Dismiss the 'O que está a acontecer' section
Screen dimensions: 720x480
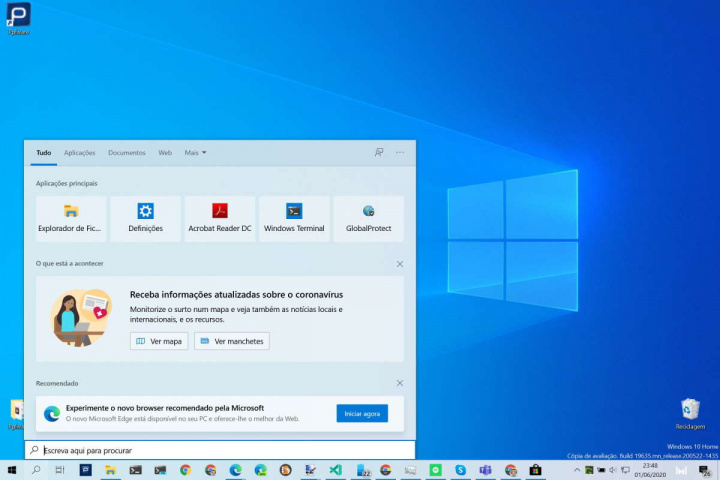coord(400,264)
